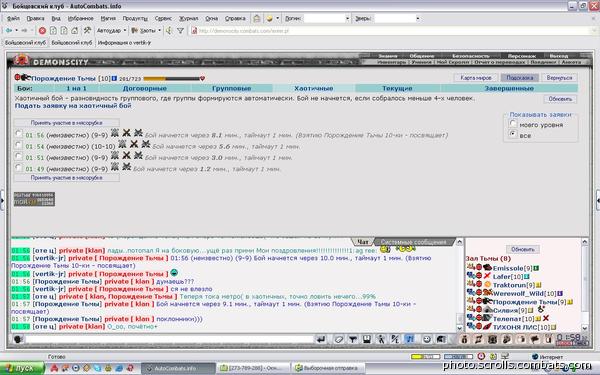Open the smiley emoticon picker in chat

[427, 339]
